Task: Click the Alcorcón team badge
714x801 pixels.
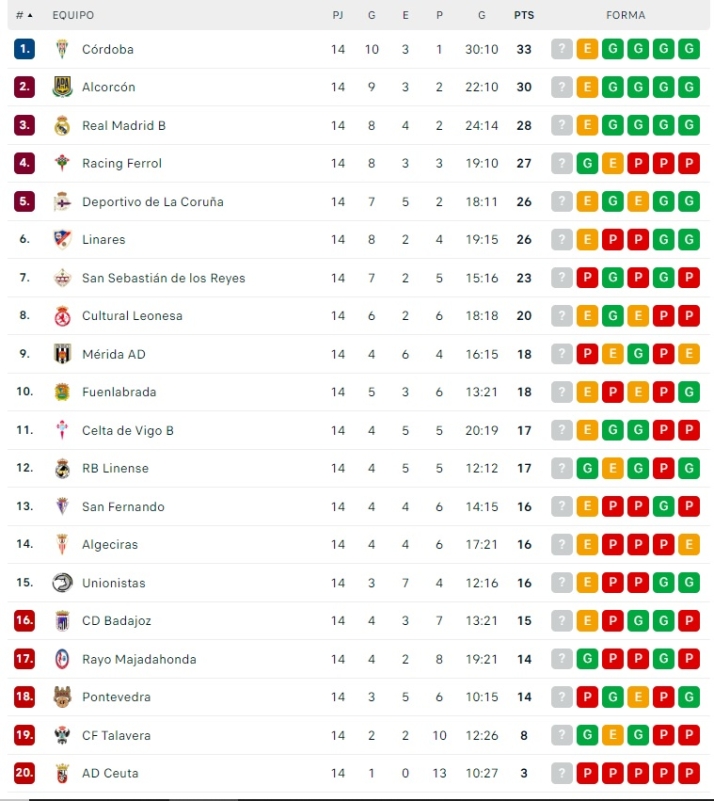Action: click(62, 87)
